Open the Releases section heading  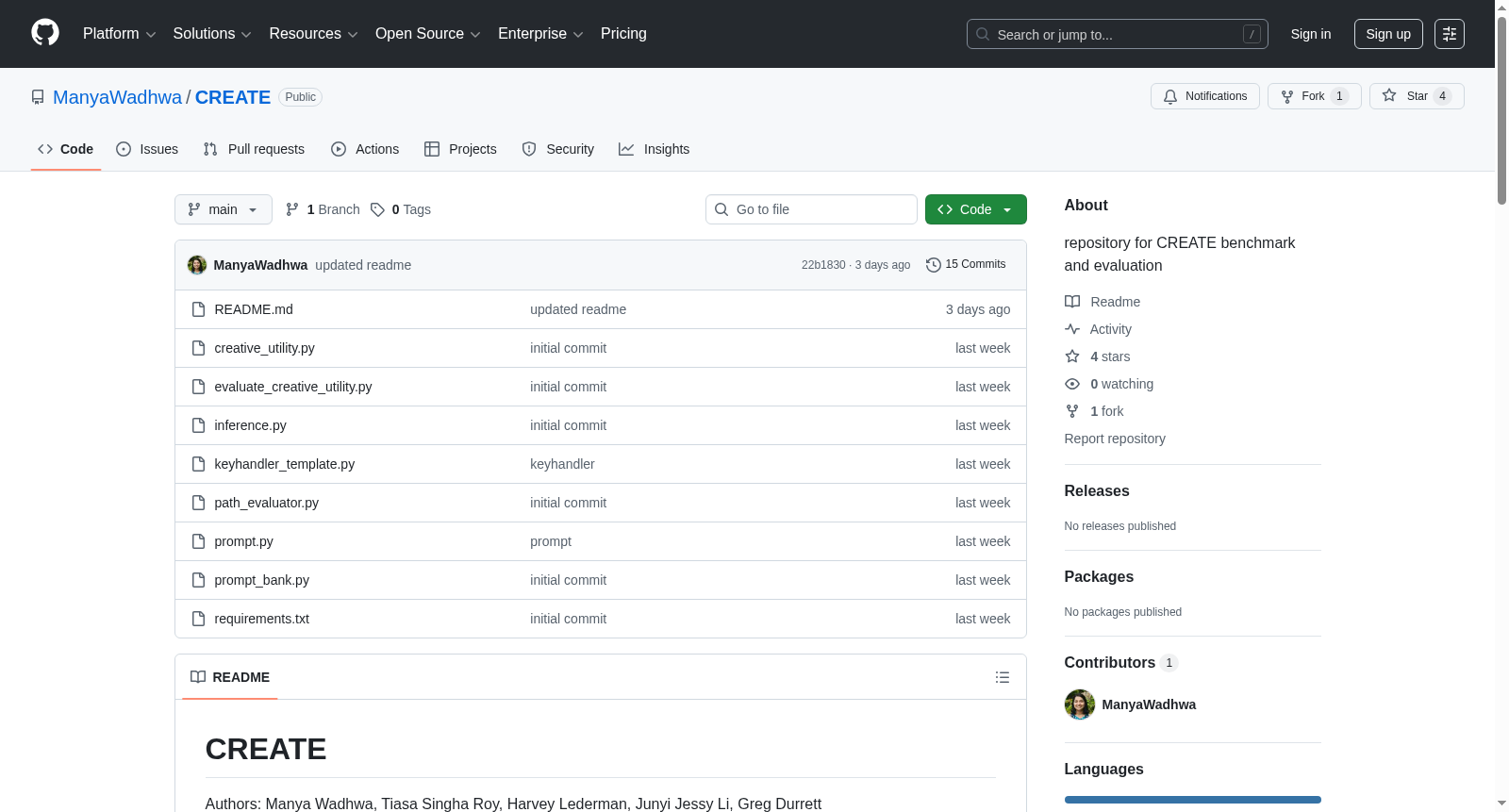coord(1097,491)
